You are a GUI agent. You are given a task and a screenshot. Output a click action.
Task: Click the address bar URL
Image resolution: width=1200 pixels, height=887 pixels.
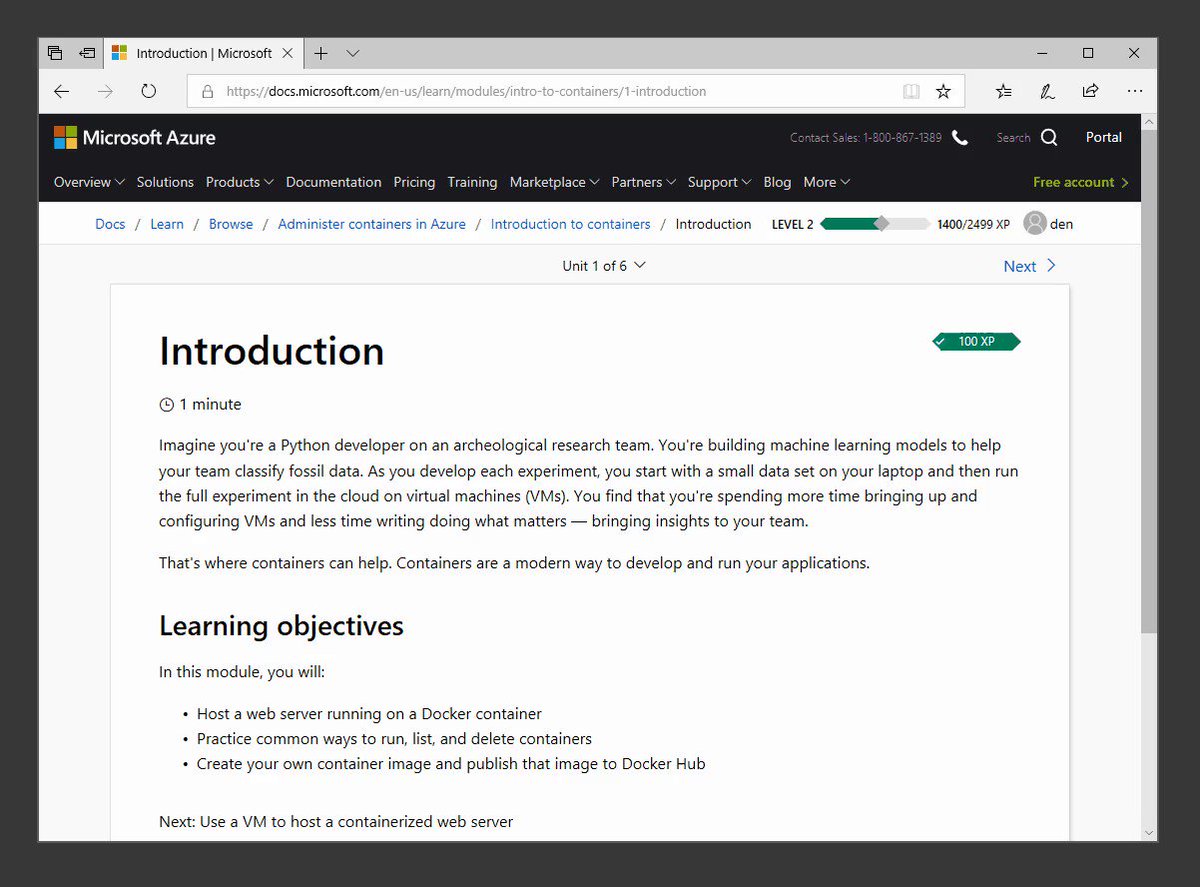(x=466, y=91)
